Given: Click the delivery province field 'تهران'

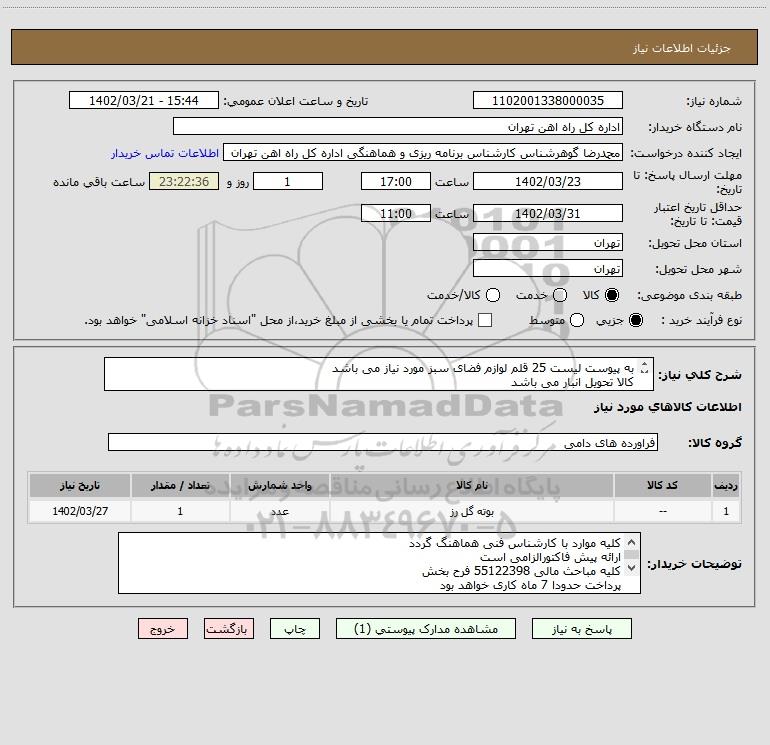Looking at the screenshot, I should (x=548, y=243).
